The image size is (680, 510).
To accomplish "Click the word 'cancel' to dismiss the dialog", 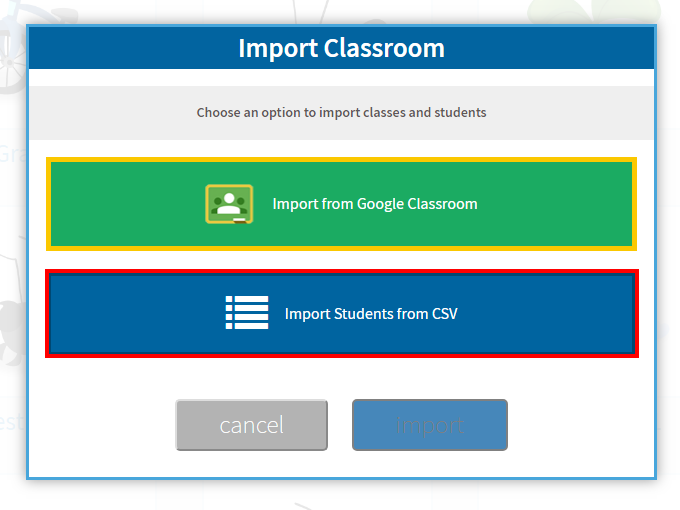I will pyautogui.click(x=251, y=425).
